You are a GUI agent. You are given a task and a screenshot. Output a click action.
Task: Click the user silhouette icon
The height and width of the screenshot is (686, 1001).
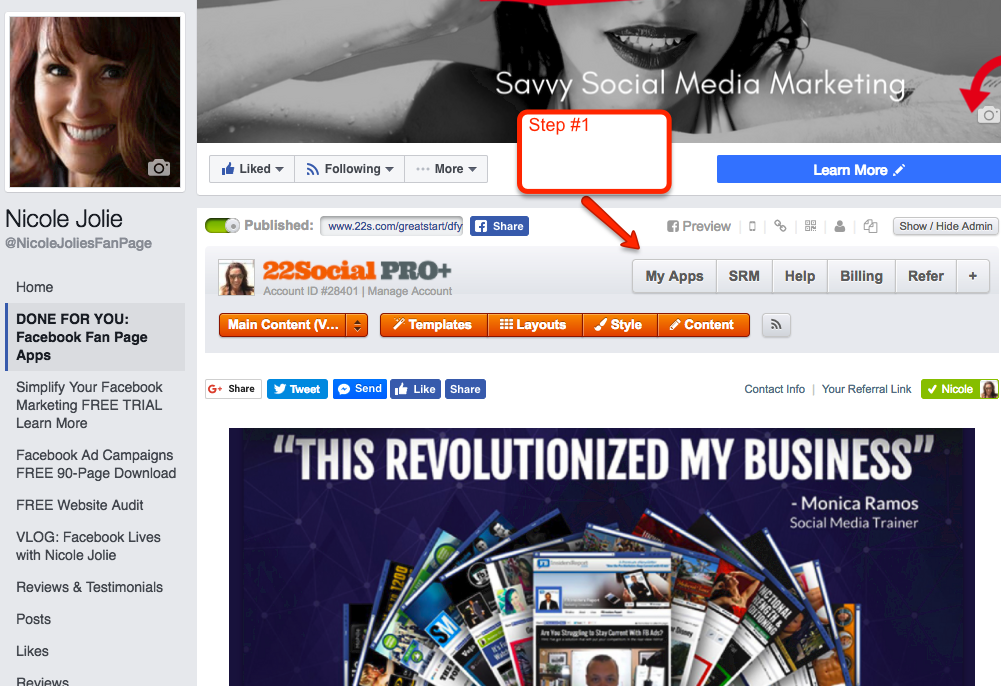[x=840, y=226]
